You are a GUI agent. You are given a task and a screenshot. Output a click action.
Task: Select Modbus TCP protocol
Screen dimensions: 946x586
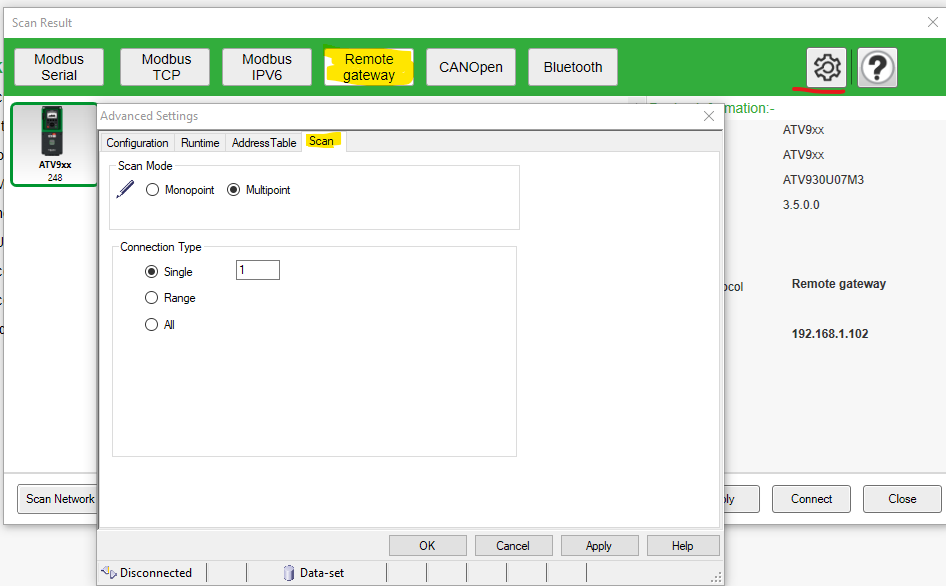tap(166, 67)
